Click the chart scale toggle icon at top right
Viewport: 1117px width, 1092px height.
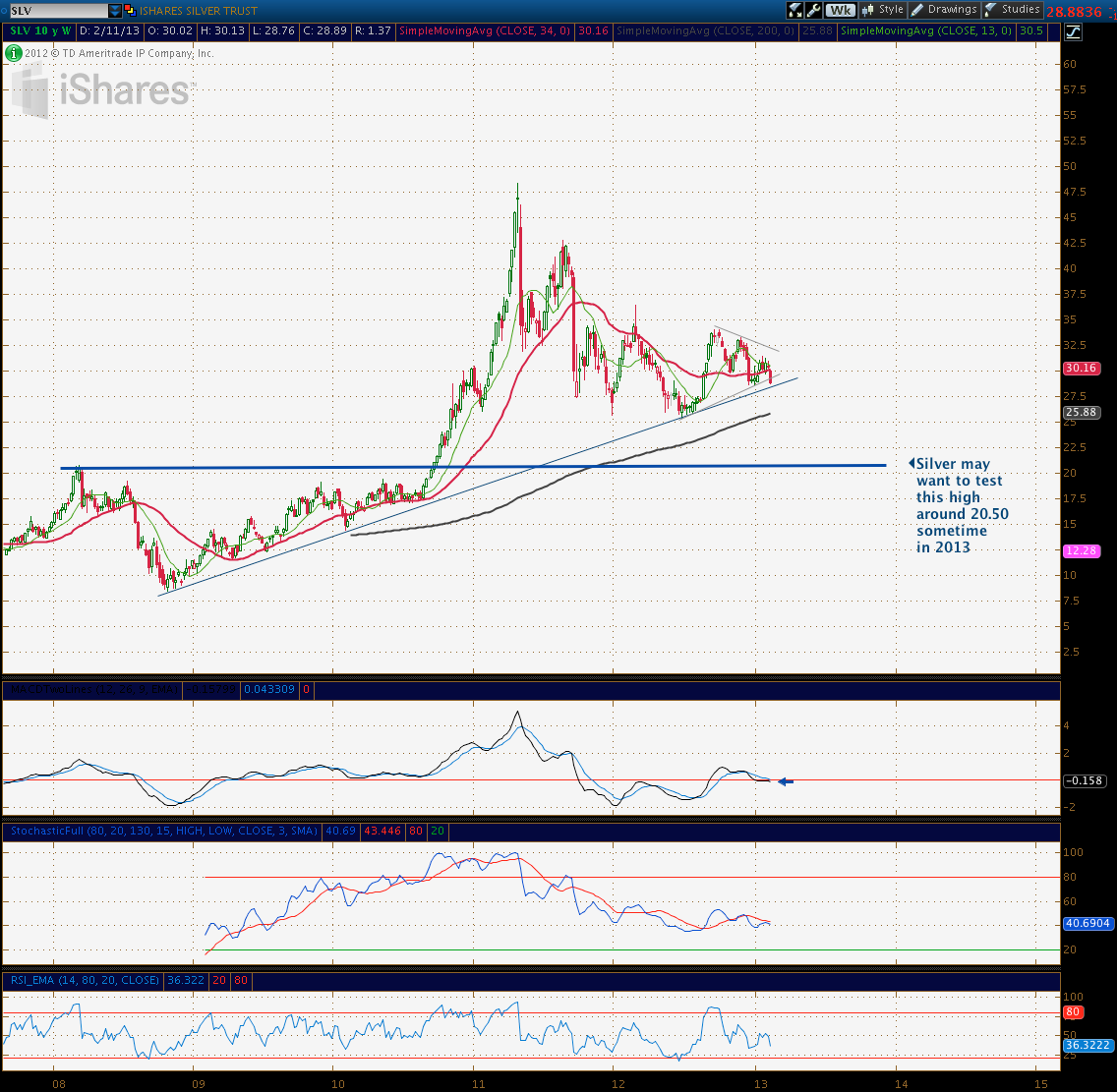(x=1072, y=31)
